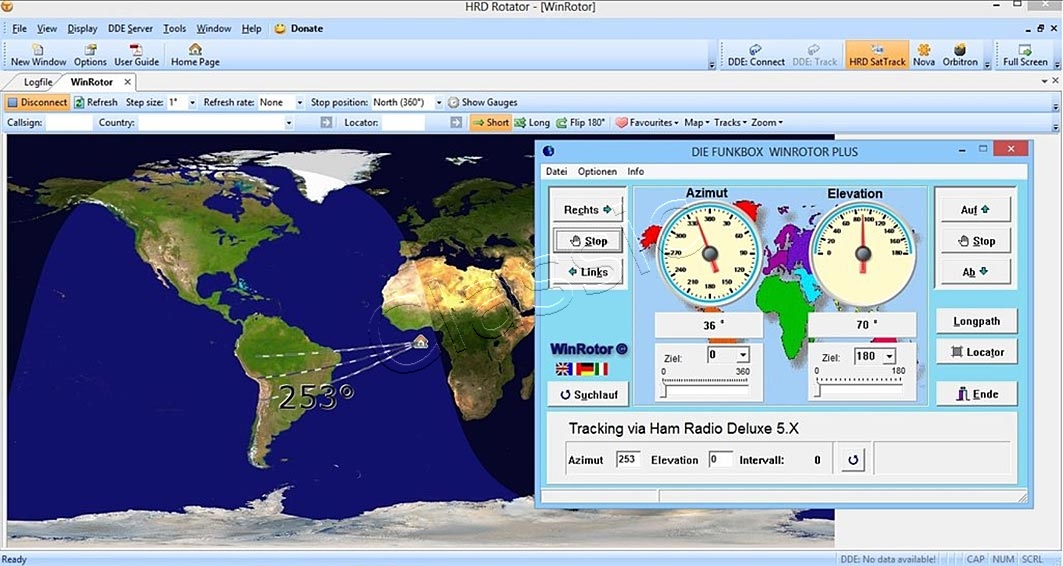This screenshot has width=1063, height=566.
Task: Click the tracking Azimut 253 field
Action: (x=627, y=460)
